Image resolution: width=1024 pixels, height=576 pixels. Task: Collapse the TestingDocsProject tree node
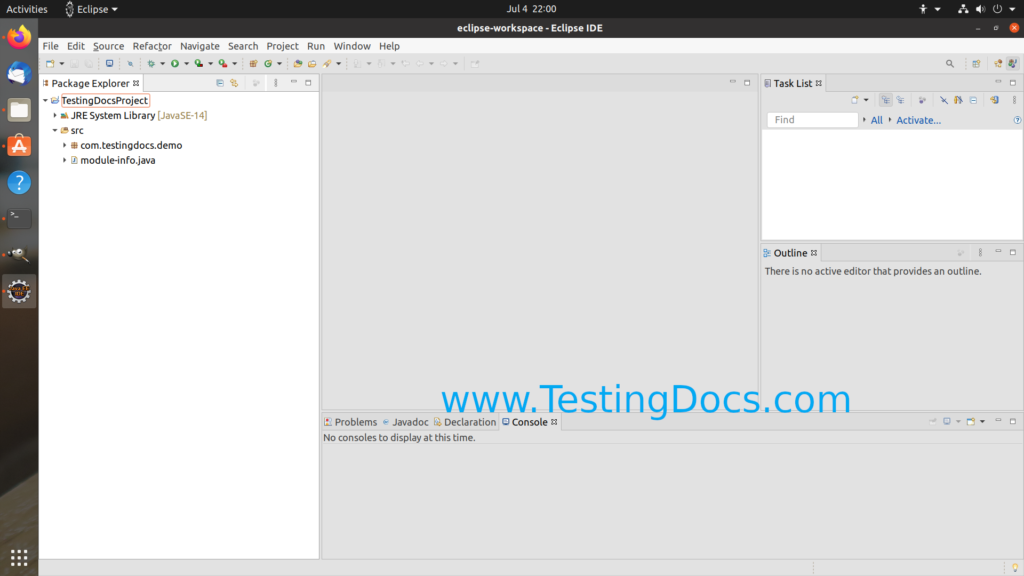pyautogui.click(x=45, y=101)
